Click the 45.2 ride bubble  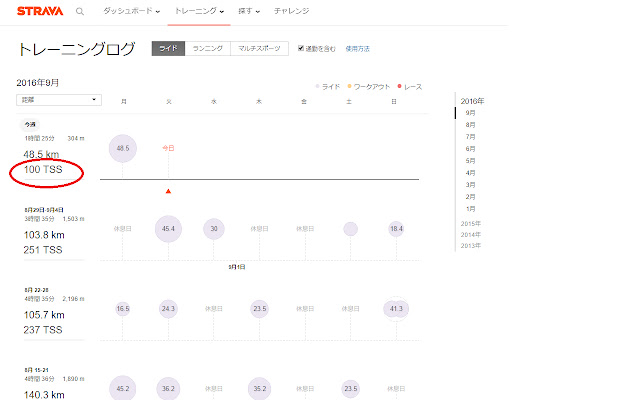[123, 388]
